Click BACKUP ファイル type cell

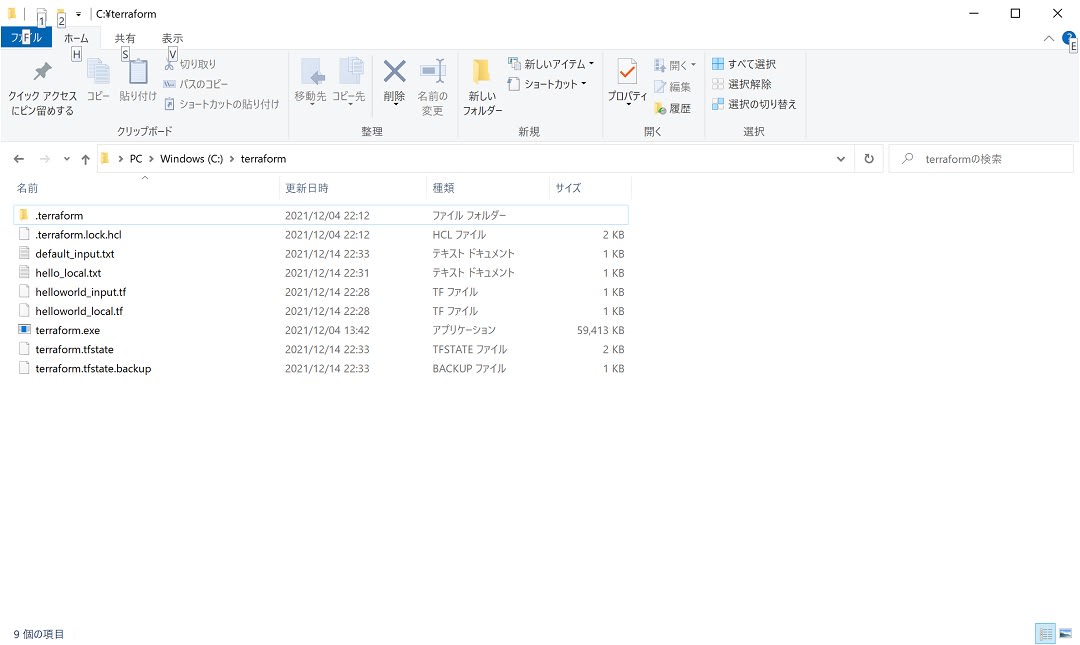pos(469,369)
